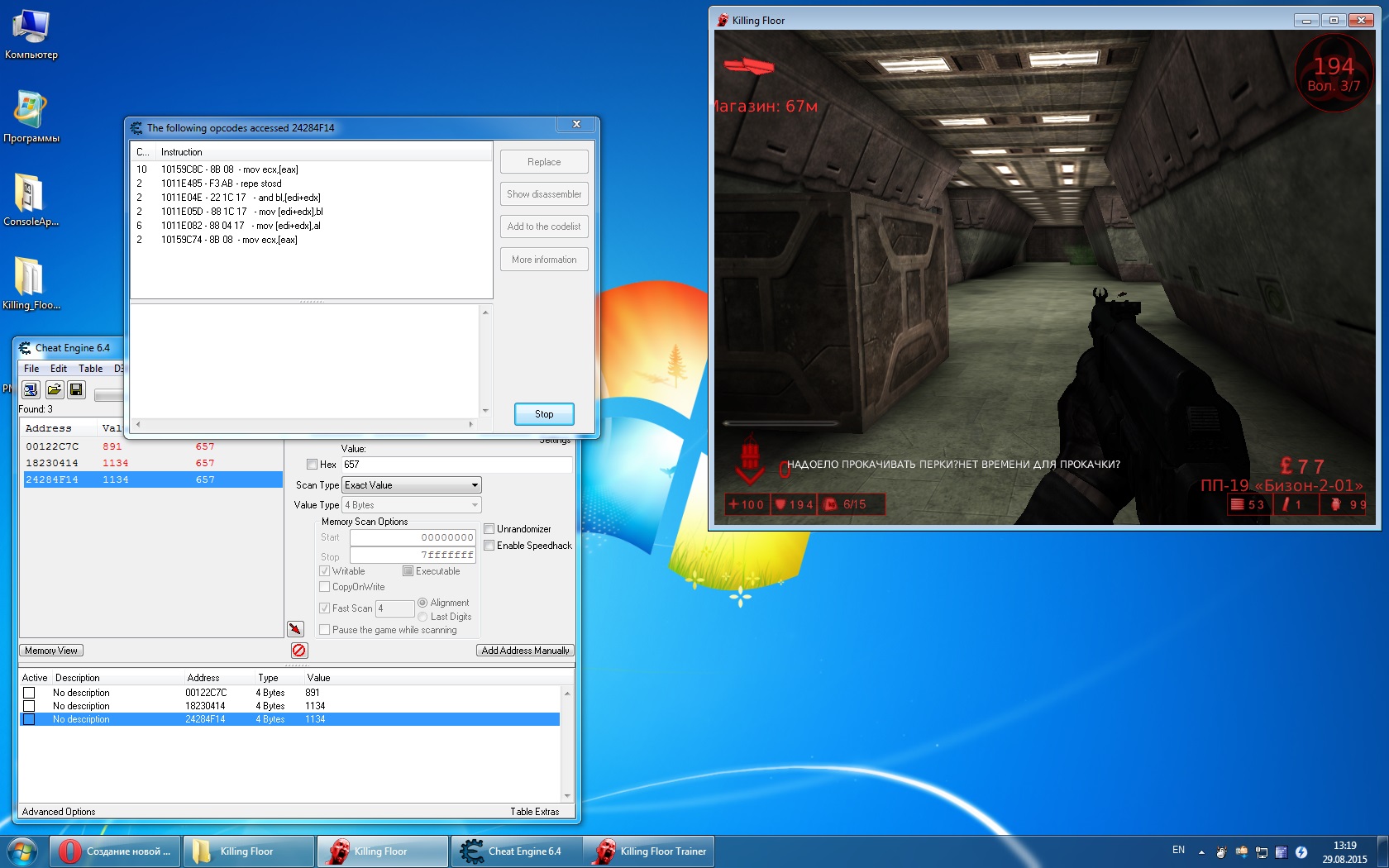
Task: Show hidden tray icons arrow
Action: pyautogui.click(x=1201, y=852)
